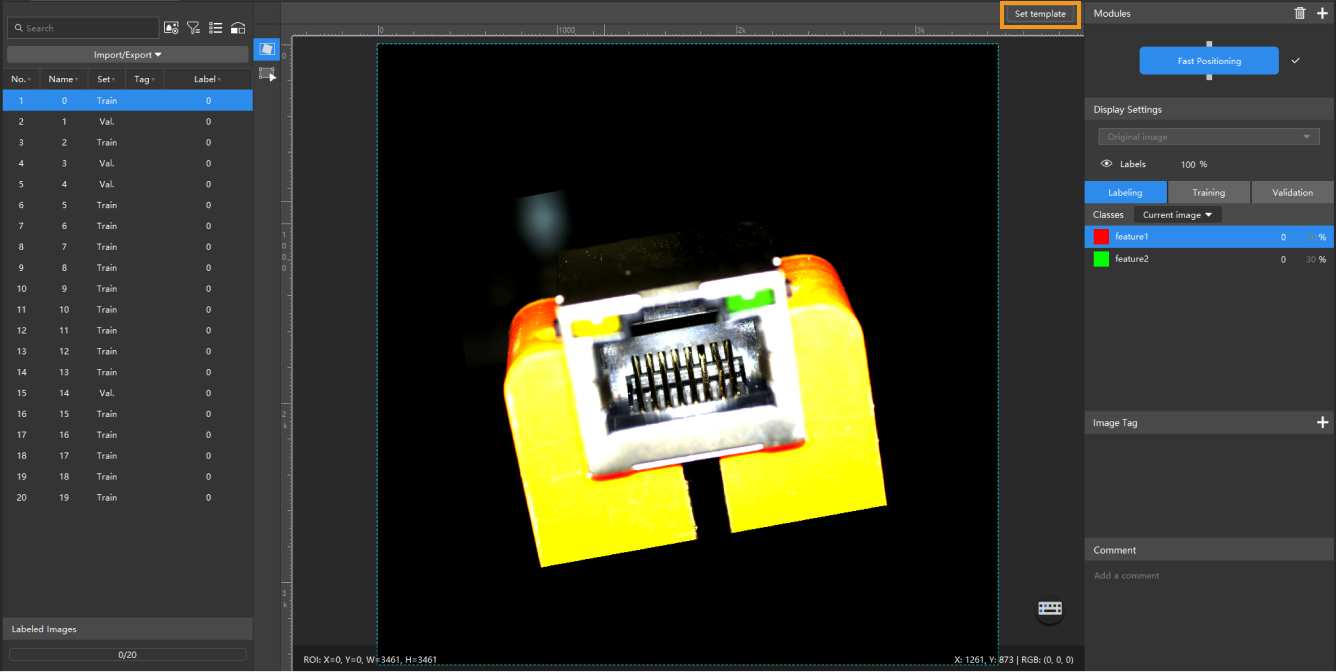Viewport: 1336px width, 672px height.
Task: Switch to the Training tab
Action: [1209, 192]
